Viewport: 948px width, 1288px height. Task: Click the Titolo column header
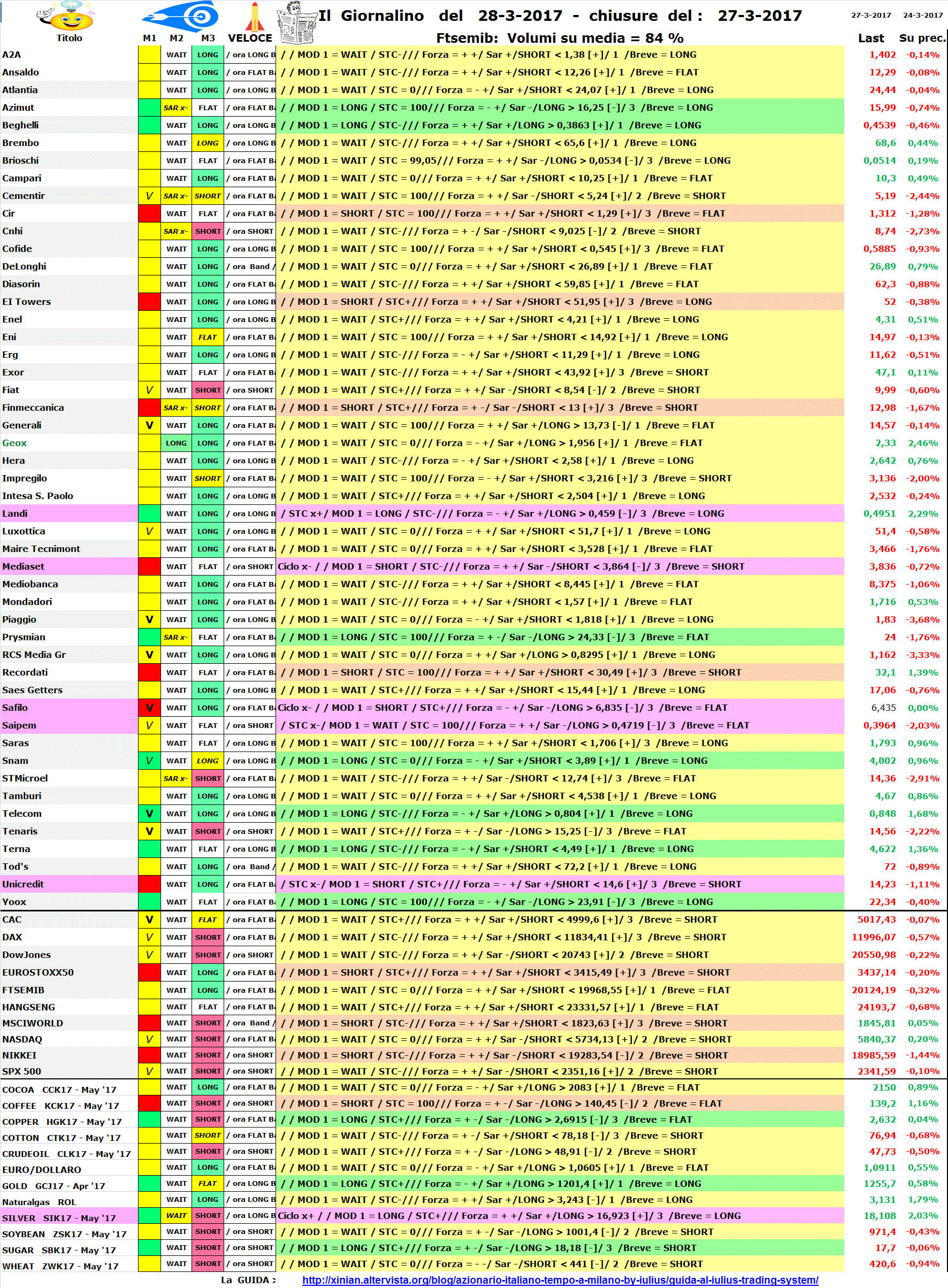[69, 38]
